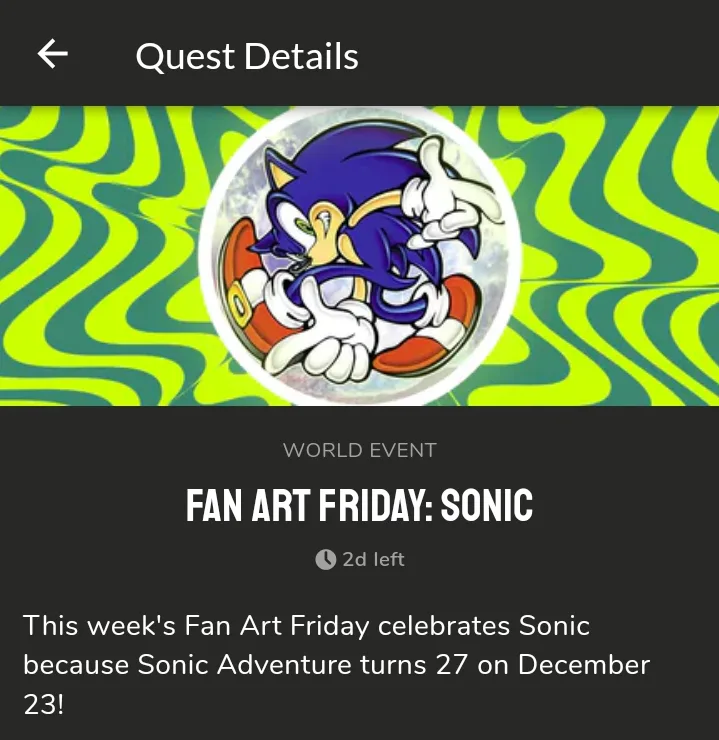Click the Quest Details header title
Image resolution: width=719 pixels, height=740 pixels.
click(x=246, y=56)
